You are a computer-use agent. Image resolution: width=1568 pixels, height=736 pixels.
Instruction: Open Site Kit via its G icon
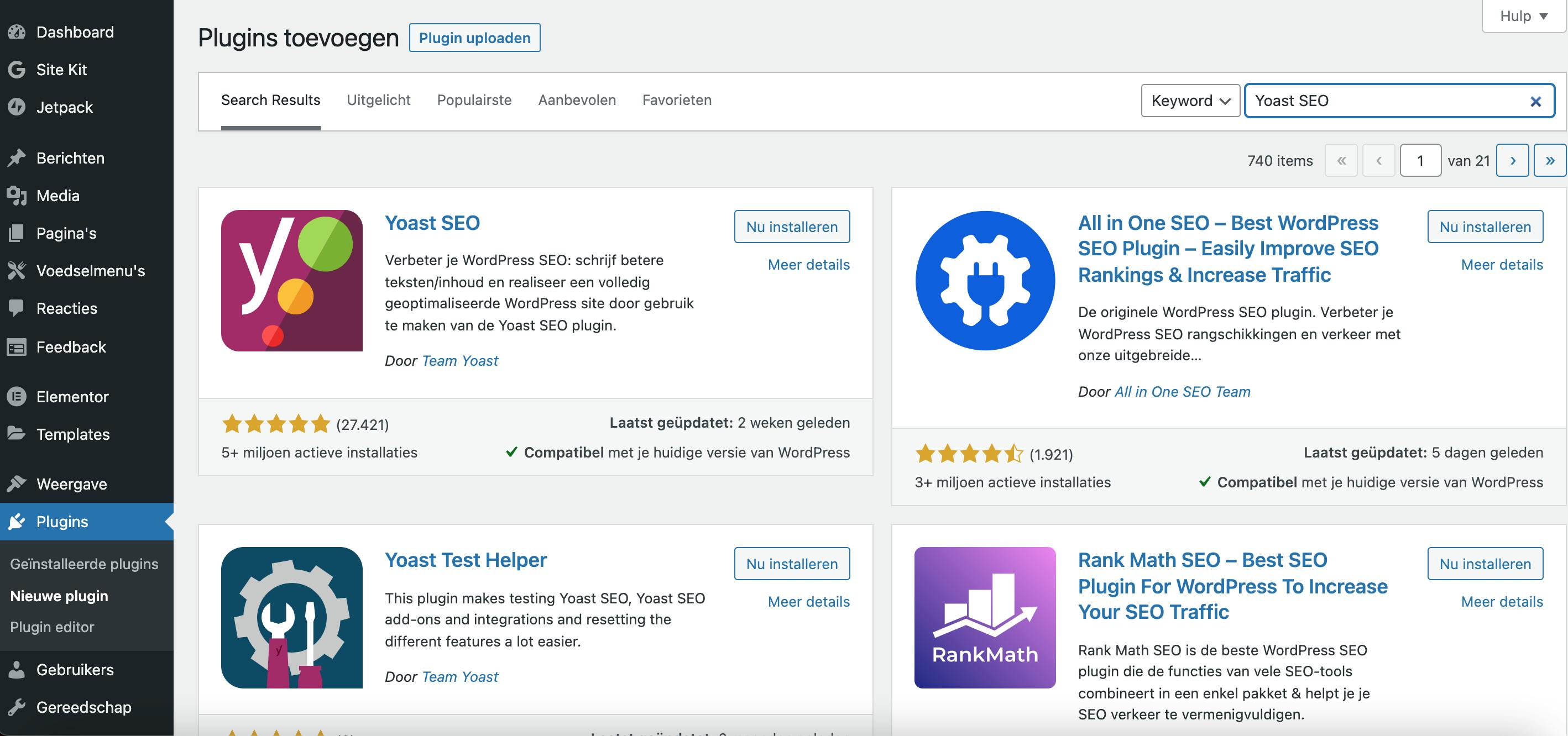(17, 69)
